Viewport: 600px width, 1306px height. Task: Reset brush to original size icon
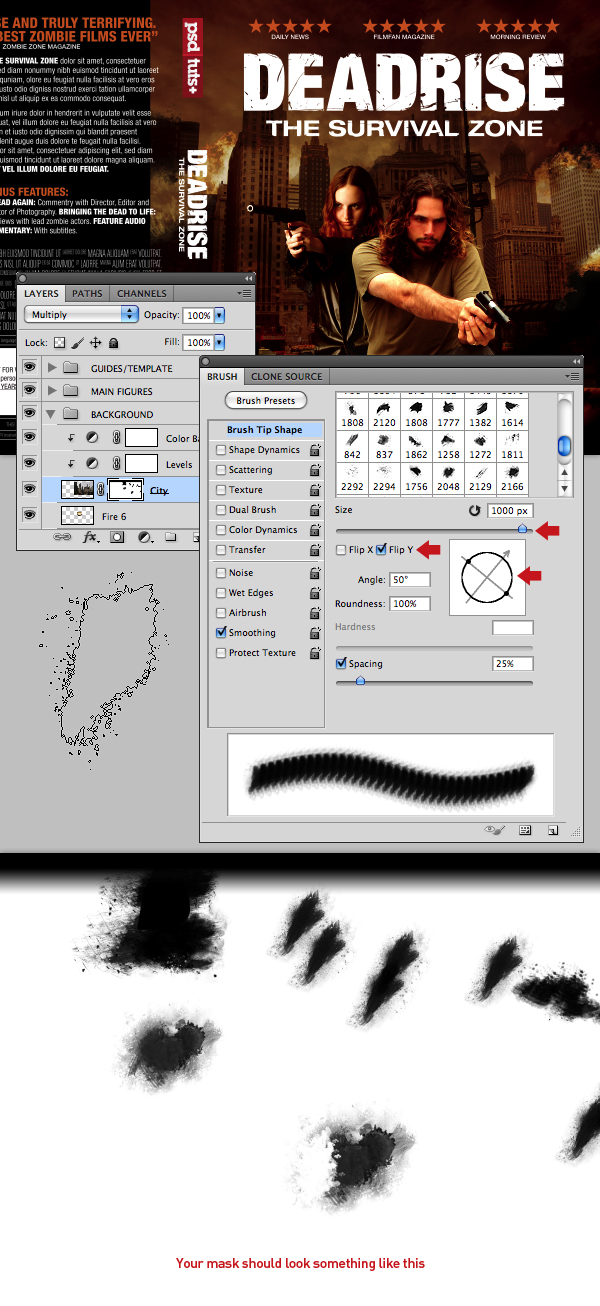474,510
